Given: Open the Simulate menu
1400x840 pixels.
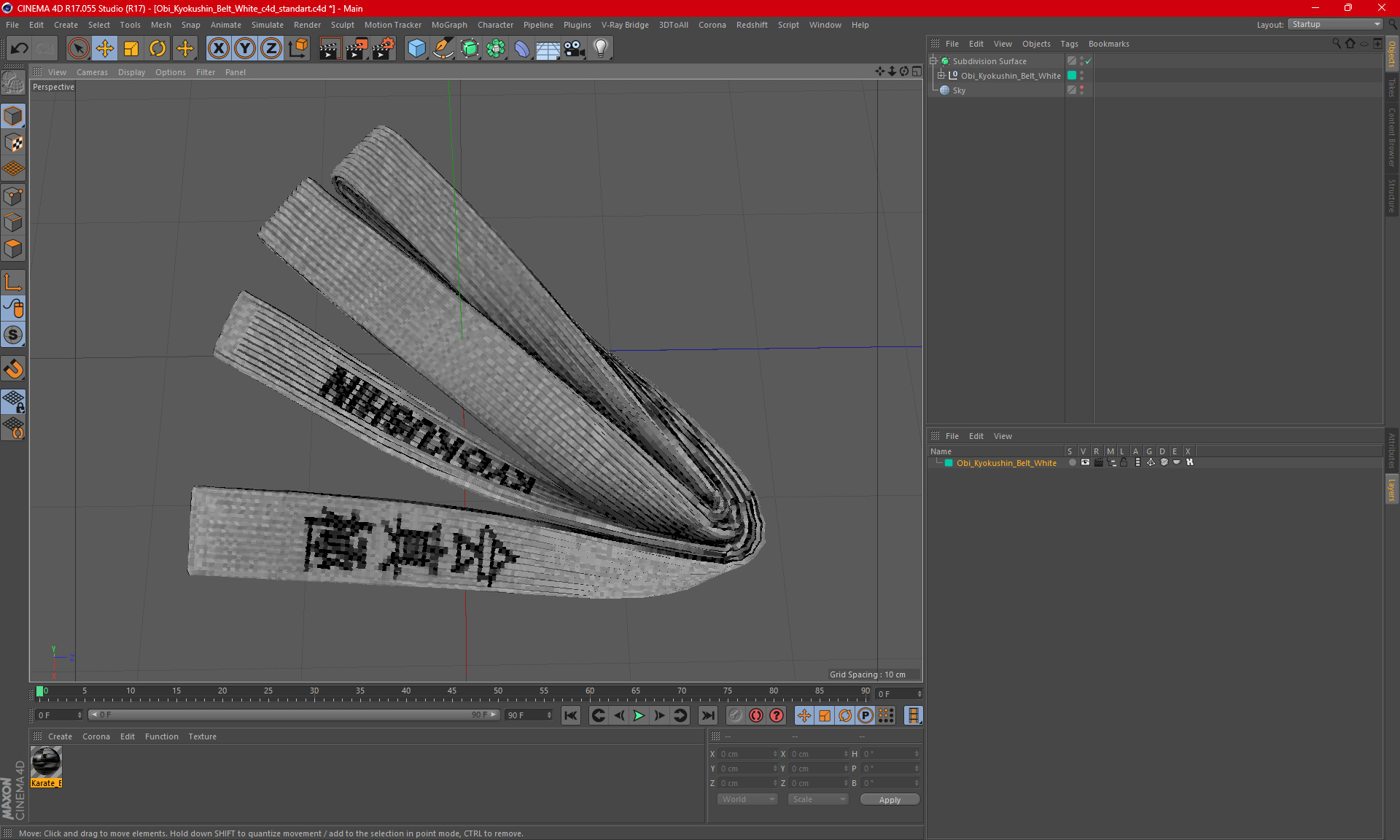Looking at the screenshot, I should [268, 25].
